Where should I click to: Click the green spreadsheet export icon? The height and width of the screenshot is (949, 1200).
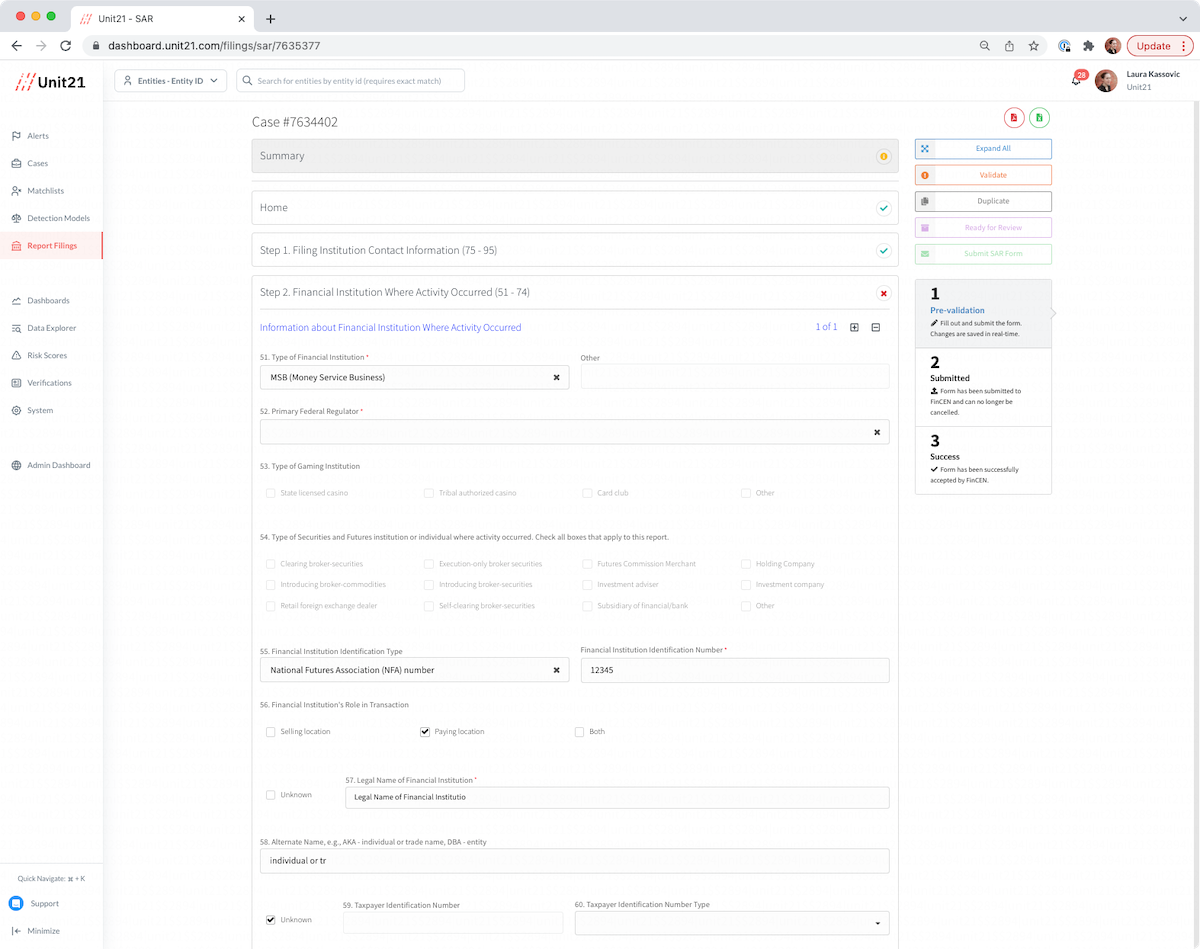coord(1039,118)
